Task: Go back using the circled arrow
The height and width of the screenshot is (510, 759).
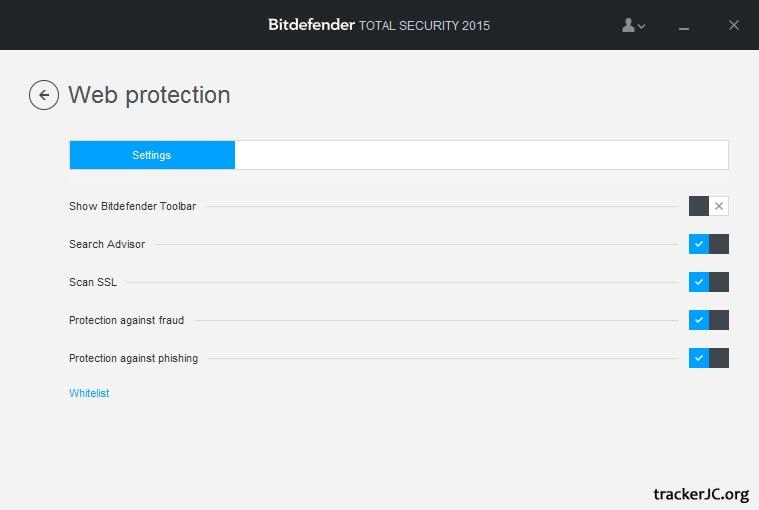Action: 44,95
